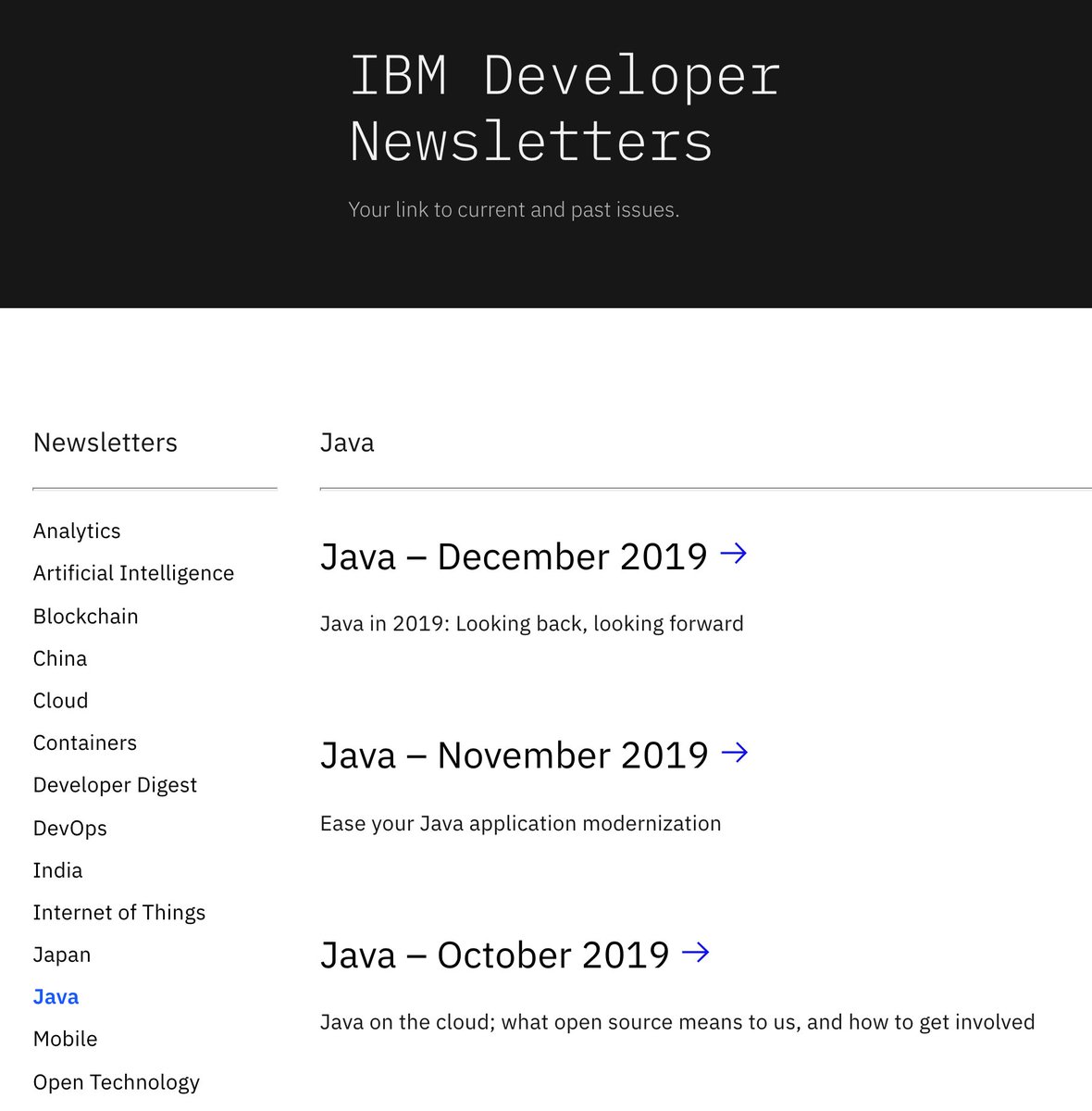Choose the Cloud newsletter category
Screen dimensions: 1092x1111
[x=60, y=701]
